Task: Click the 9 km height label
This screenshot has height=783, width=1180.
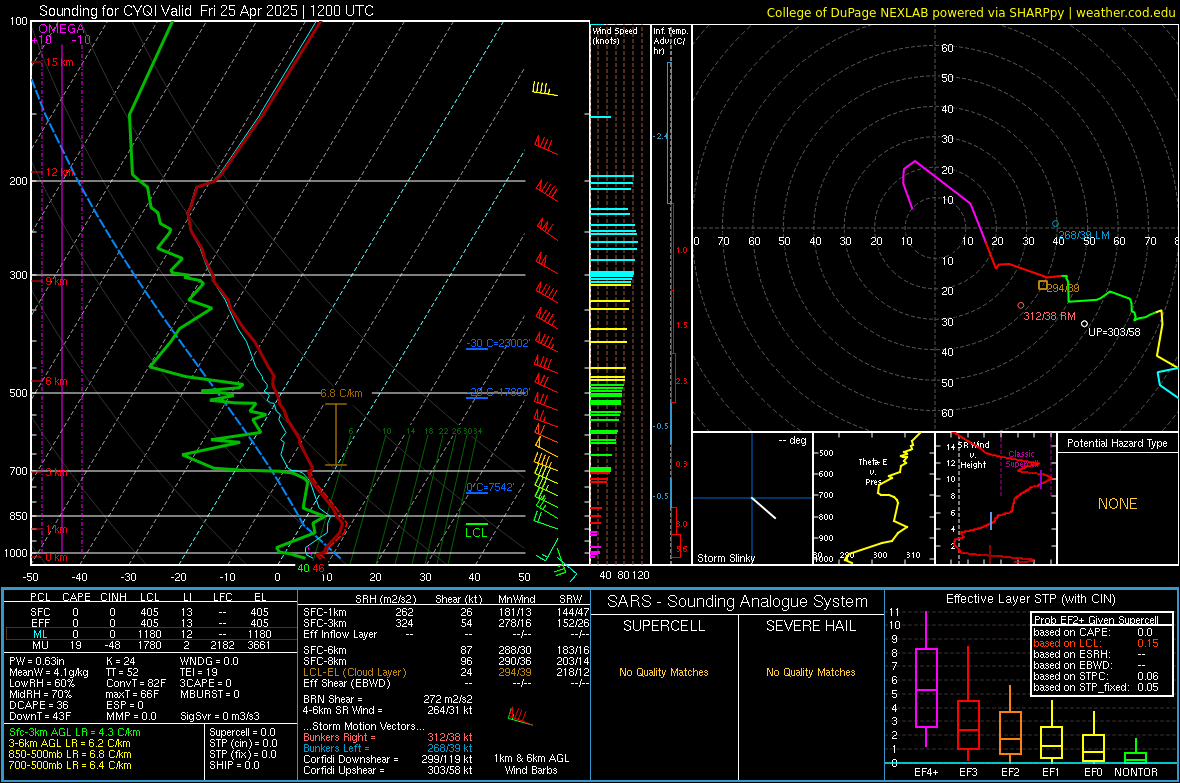Action: point(56,281)
